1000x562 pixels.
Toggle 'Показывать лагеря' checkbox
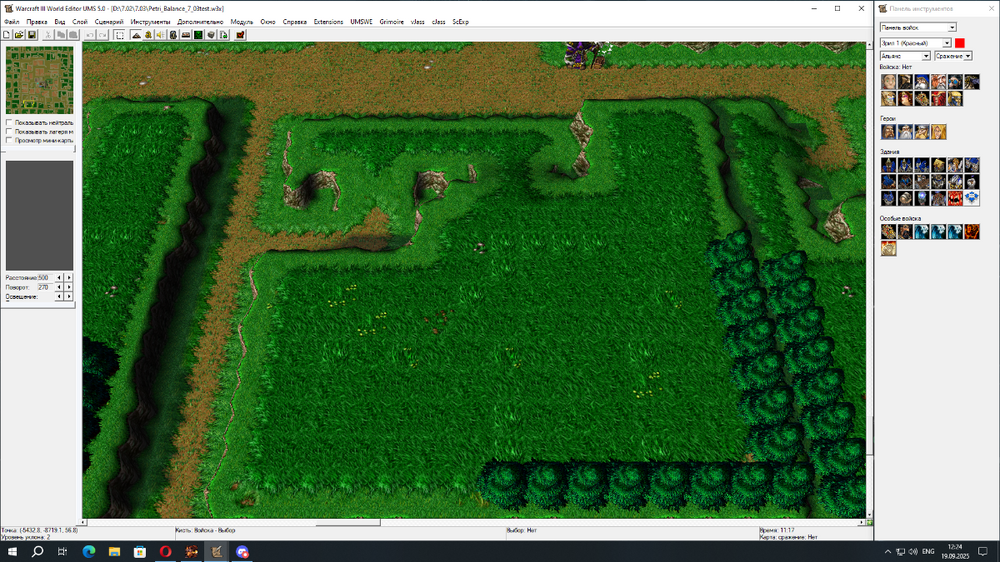pyautogui.click(x=10, y=132)
